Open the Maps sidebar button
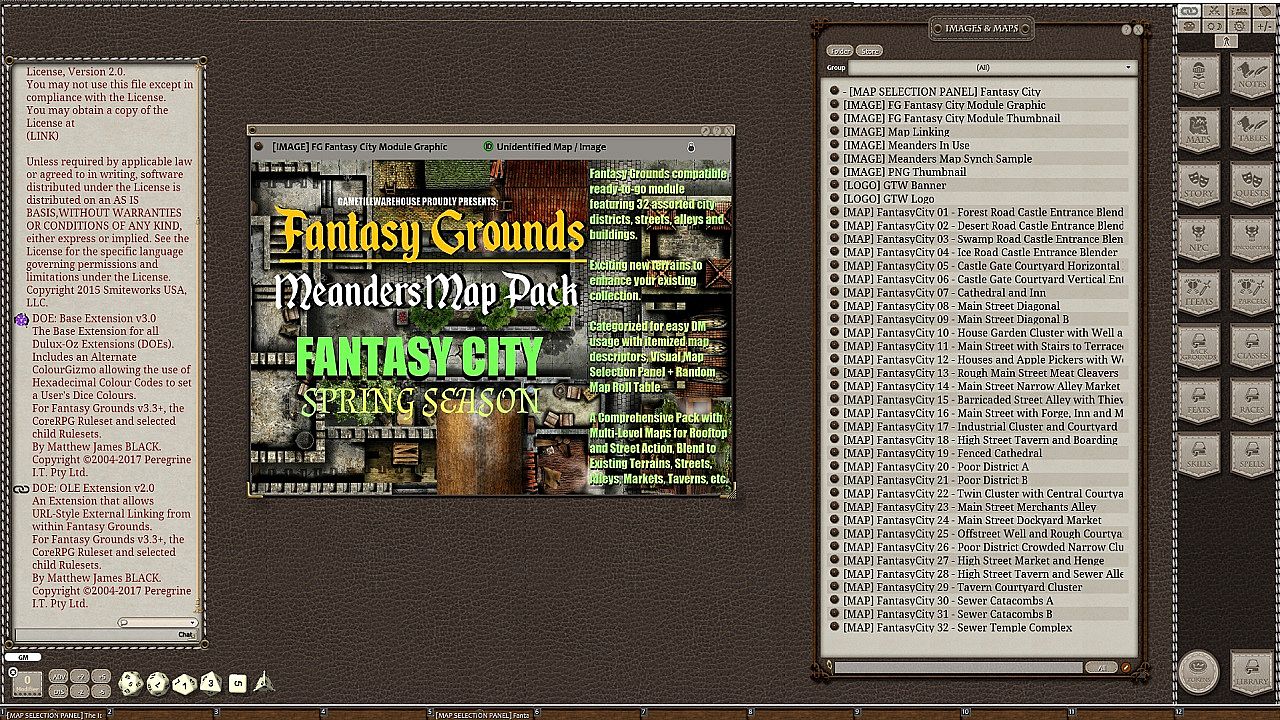 tap(1198, 131)
